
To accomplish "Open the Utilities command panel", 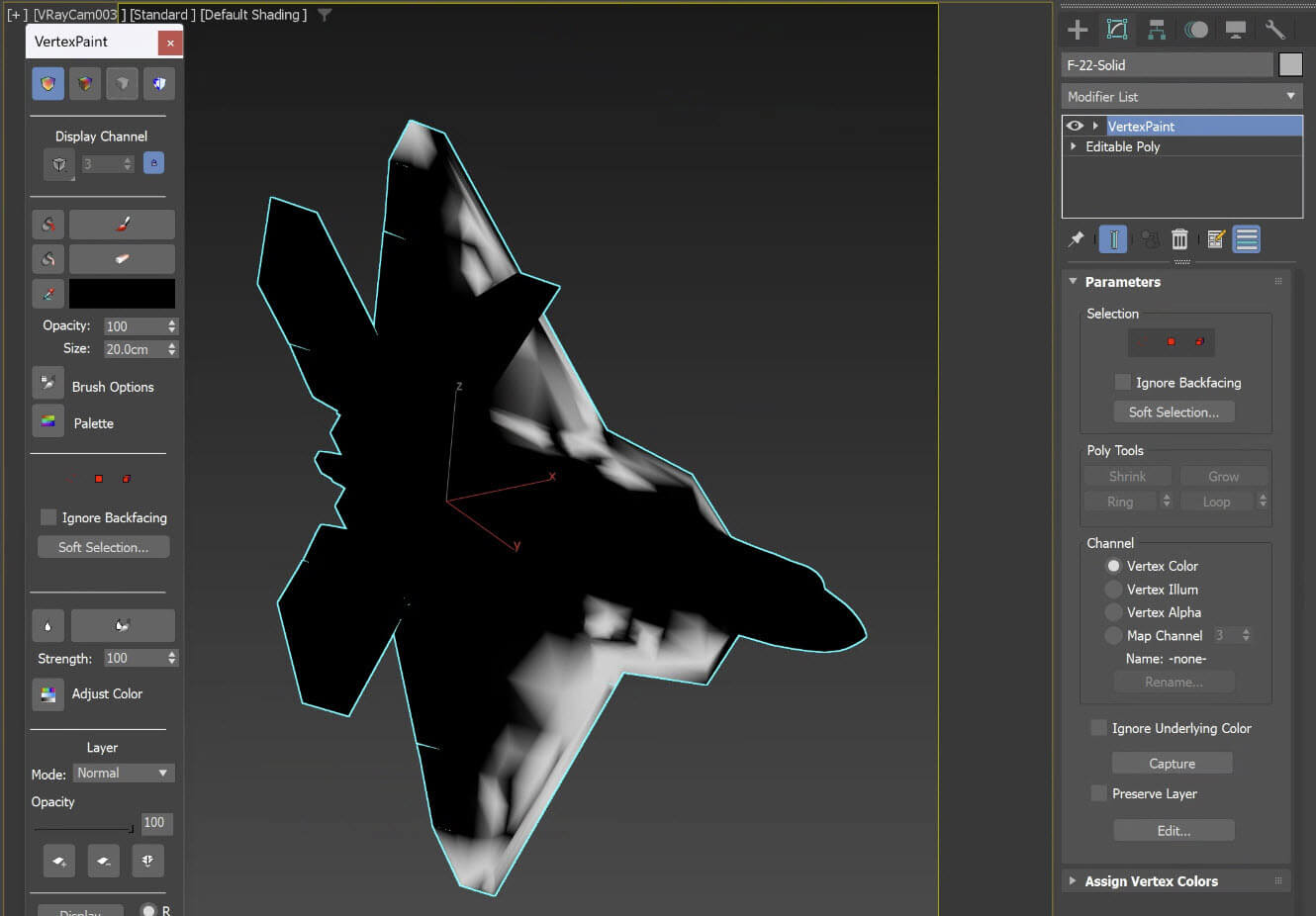I will tap(1275, 30).
